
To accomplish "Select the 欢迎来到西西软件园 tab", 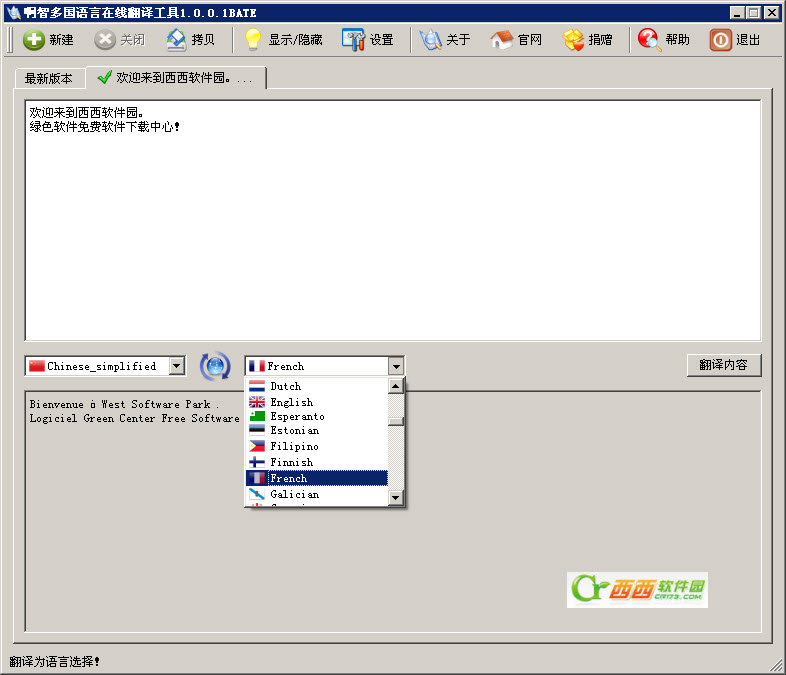I will 175,78.
